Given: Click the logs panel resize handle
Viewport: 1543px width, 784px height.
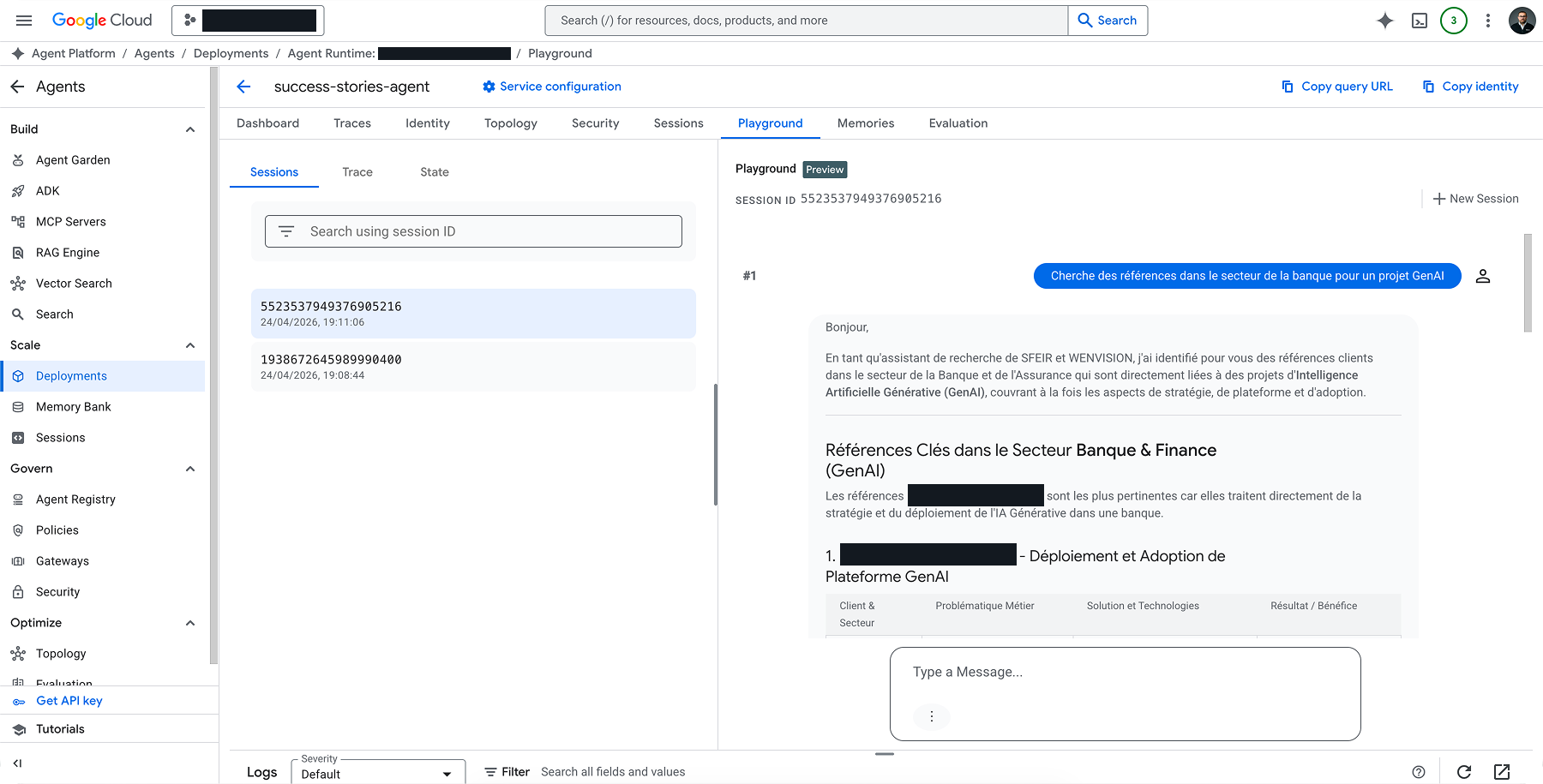Looking at the screenshot, I should [885, 754].
